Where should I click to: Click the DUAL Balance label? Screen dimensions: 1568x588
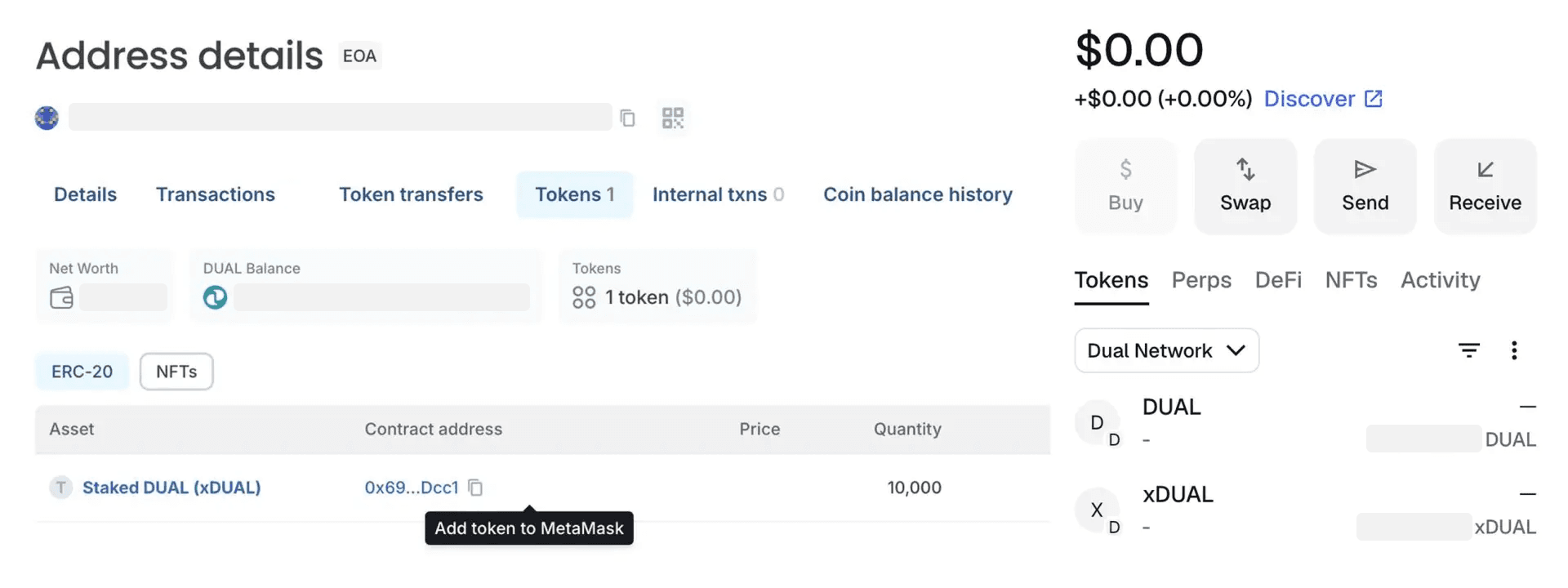click(x=252, y=268)
